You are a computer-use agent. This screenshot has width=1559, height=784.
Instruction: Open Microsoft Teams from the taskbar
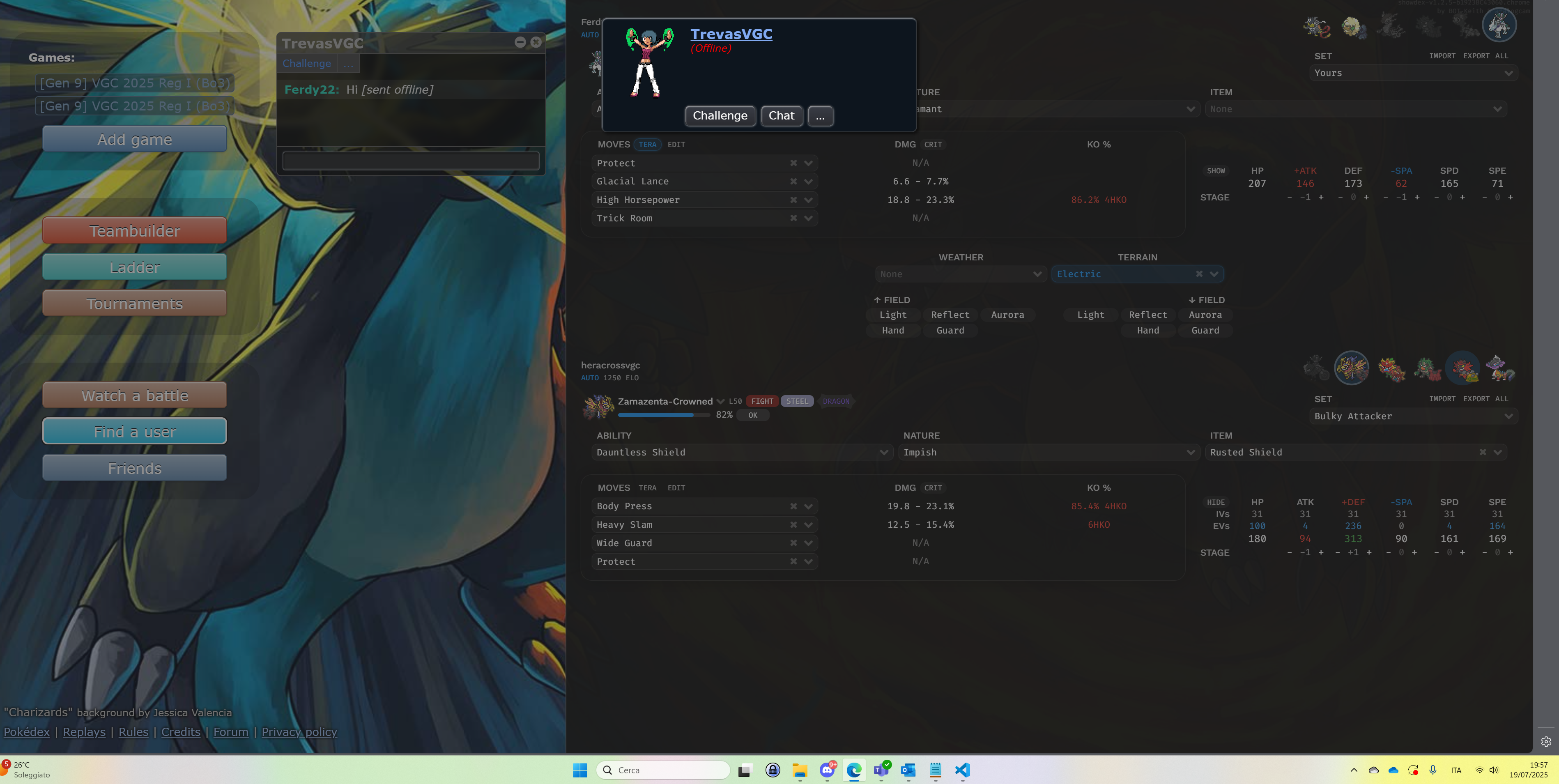[881, 770]
